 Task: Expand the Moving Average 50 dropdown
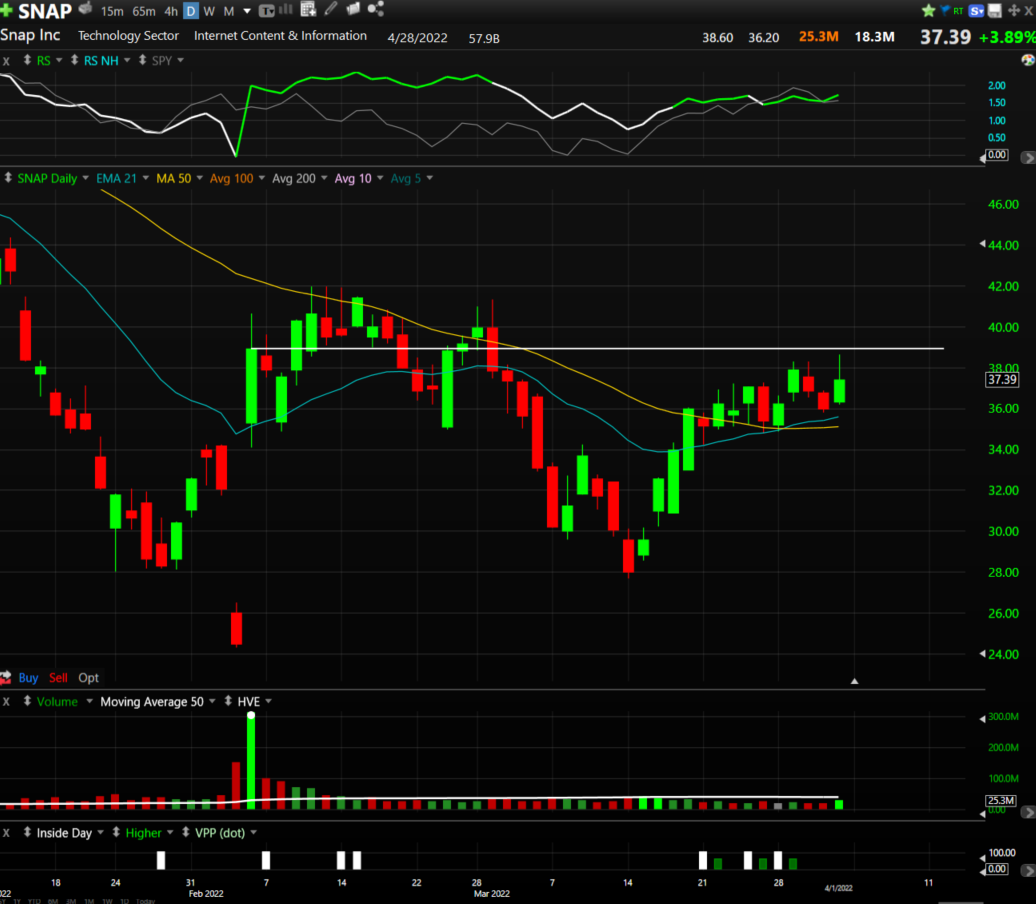(212, 701)
